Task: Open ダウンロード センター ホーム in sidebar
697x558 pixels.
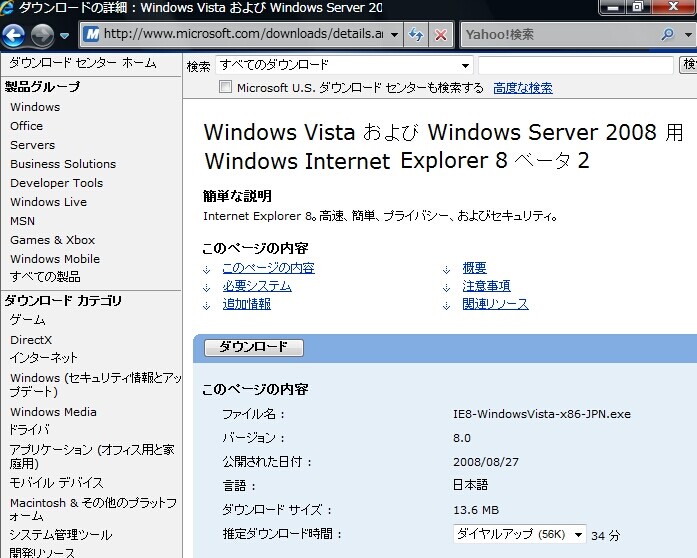Action: 83,63
